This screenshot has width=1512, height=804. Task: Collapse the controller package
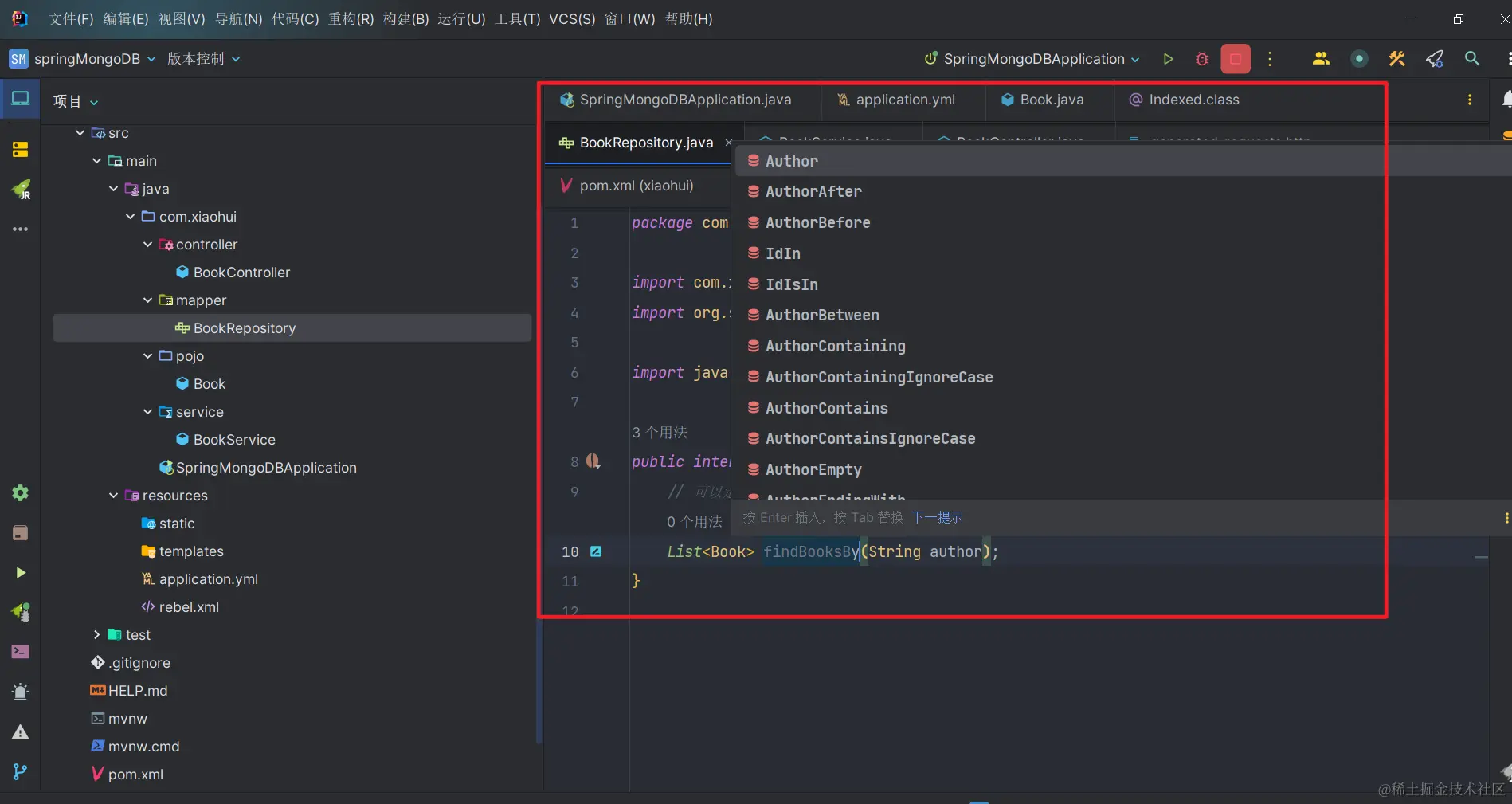click(147, 245)
